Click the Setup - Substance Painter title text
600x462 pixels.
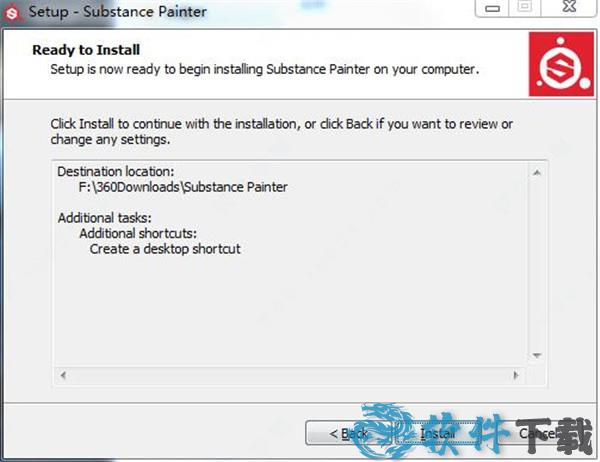click(118, 11)
